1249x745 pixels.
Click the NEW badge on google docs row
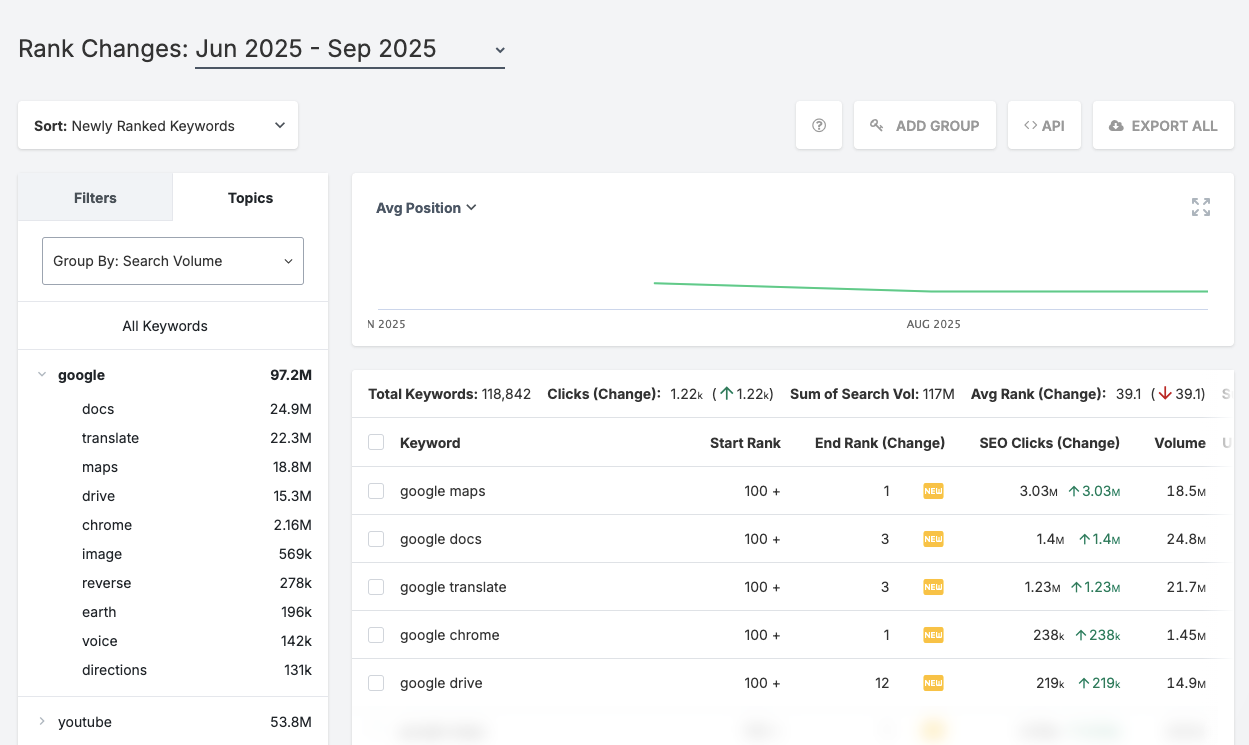point(933,539)
